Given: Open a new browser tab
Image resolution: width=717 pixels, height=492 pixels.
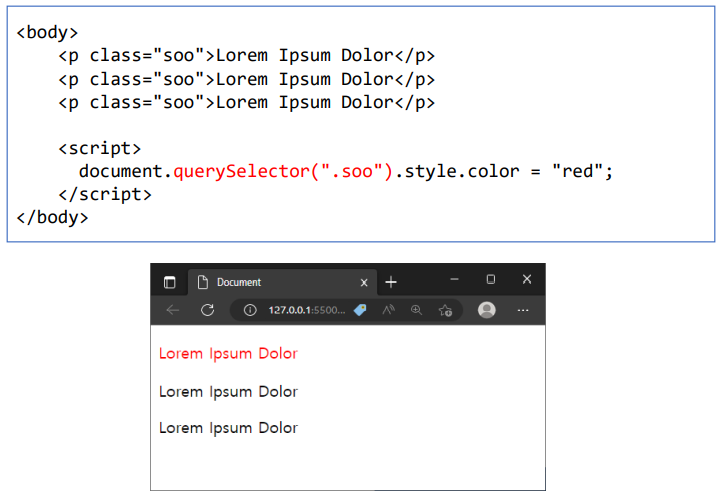Looking at the screenshot, I should click(x=391, y=282).
